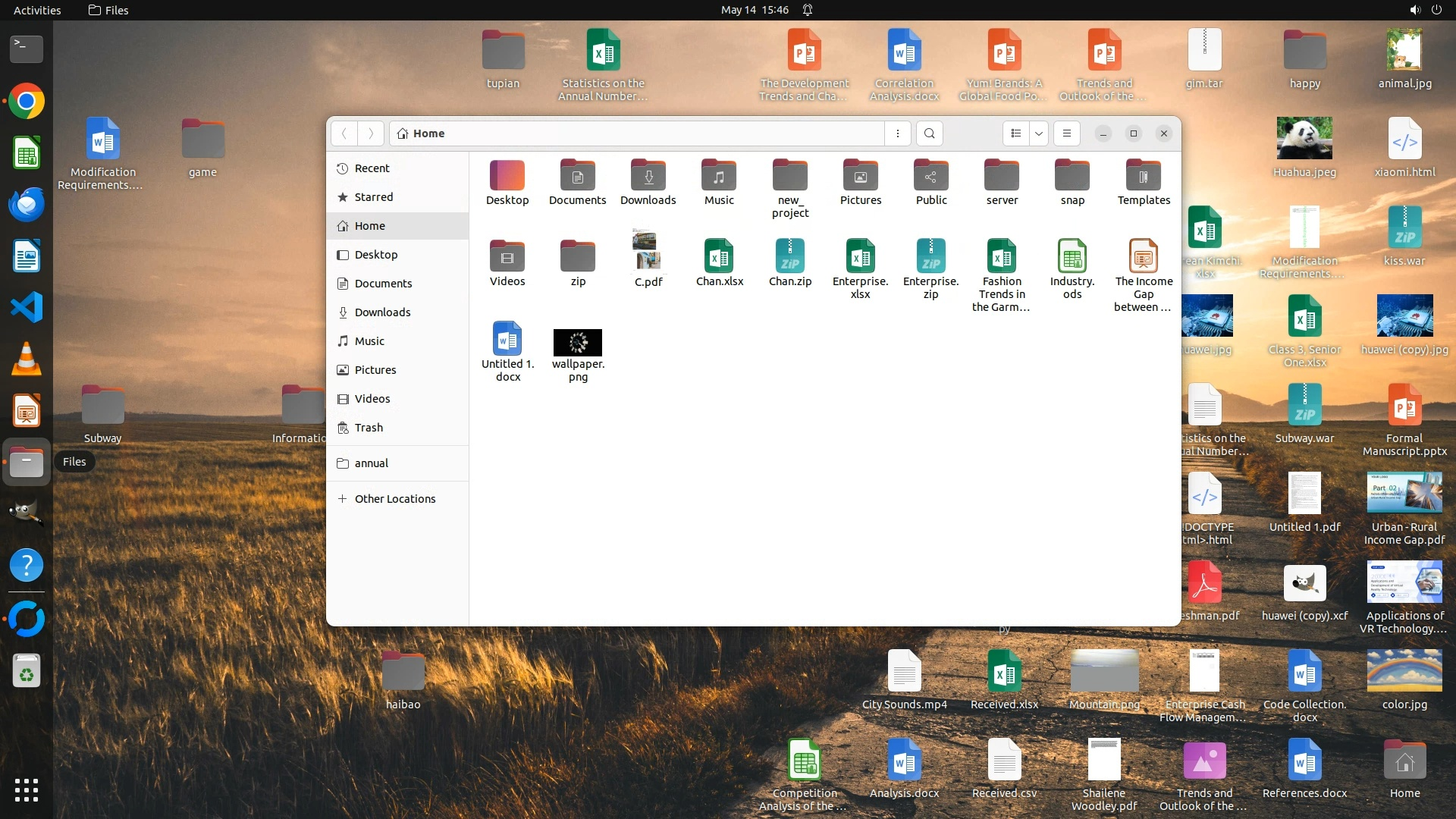Screen dimensions: 1456x819
Task: Click Other Locations in sidebar
Action: click(394, 499)
